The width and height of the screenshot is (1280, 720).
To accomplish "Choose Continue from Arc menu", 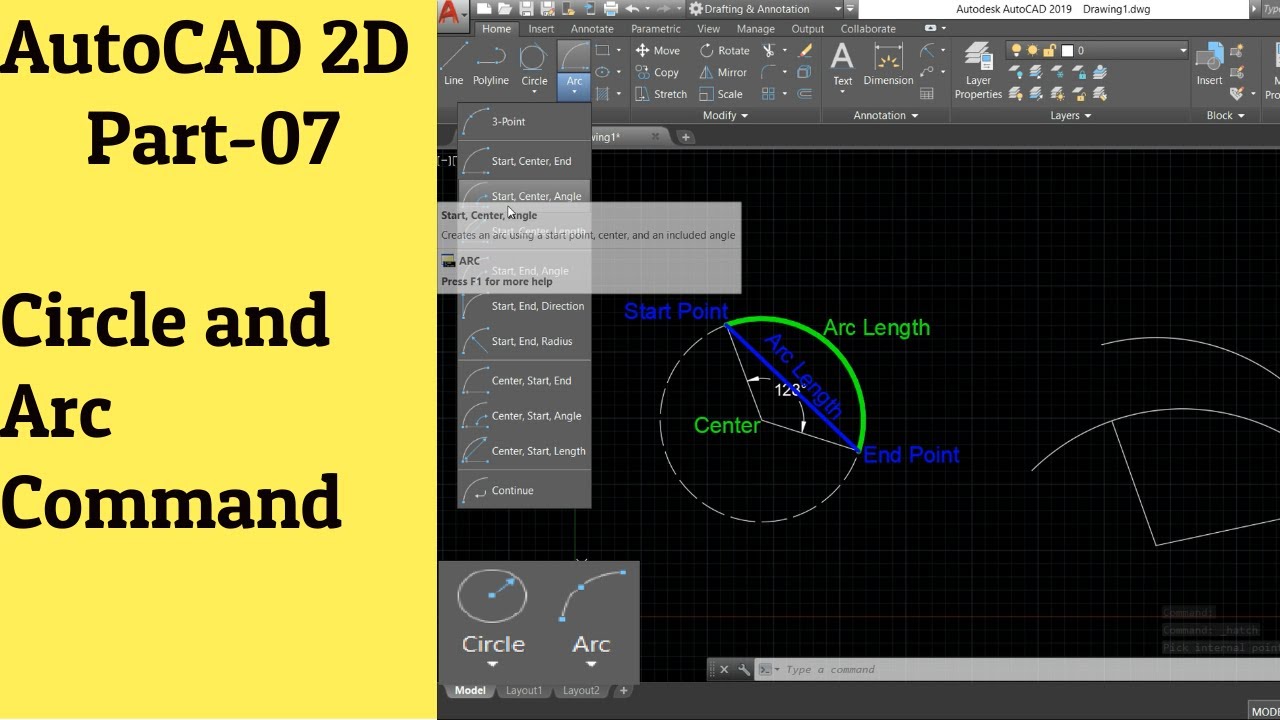I will [x=524, y=490].
